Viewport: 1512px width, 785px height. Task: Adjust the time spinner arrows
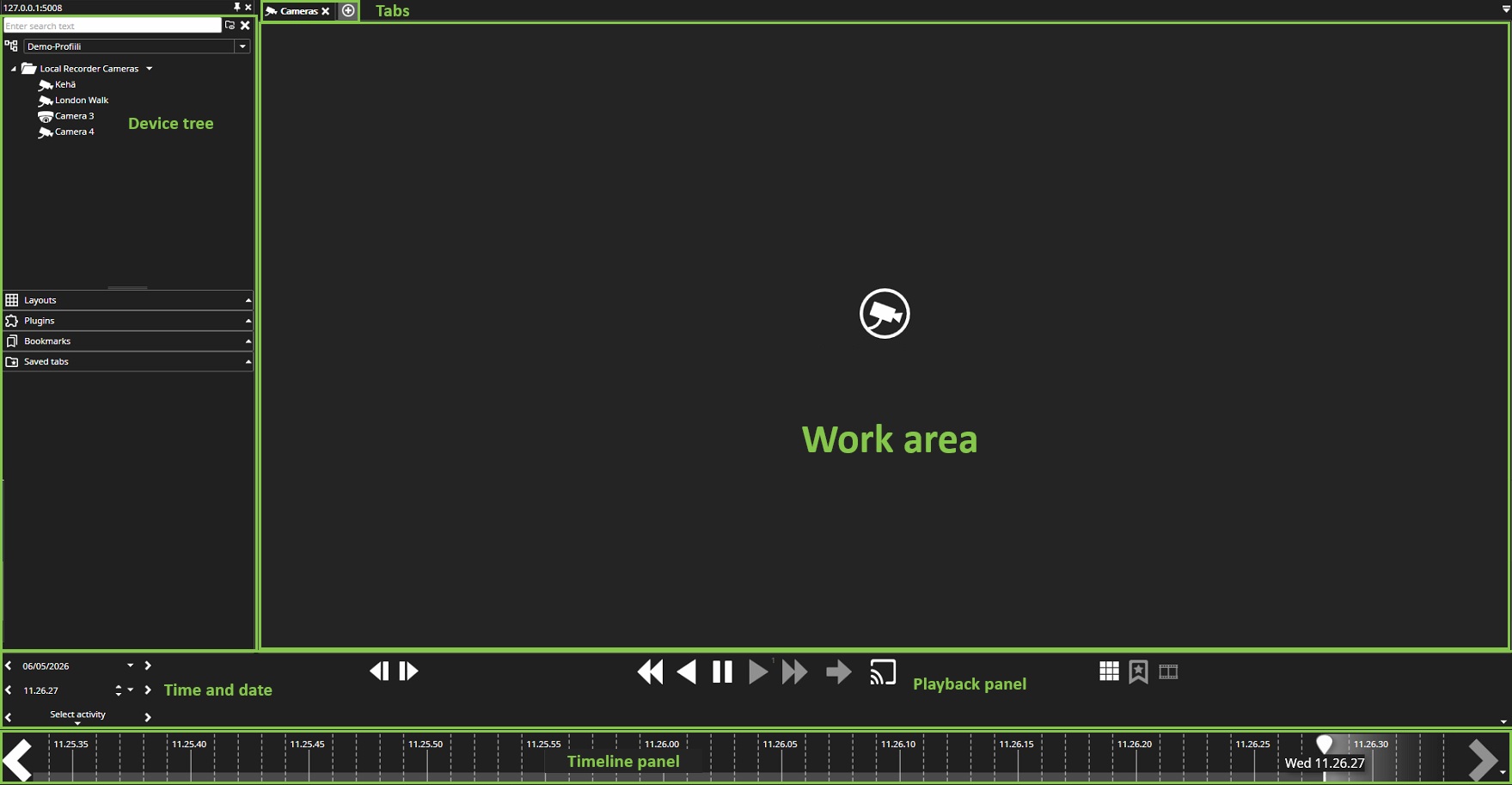(x=119, y=690)
